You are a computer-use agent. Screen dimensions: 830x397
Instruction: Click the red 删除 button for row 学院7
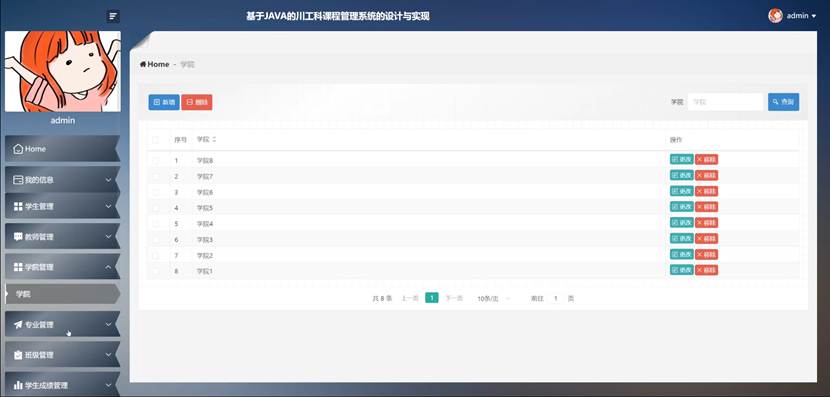(707, 175)
